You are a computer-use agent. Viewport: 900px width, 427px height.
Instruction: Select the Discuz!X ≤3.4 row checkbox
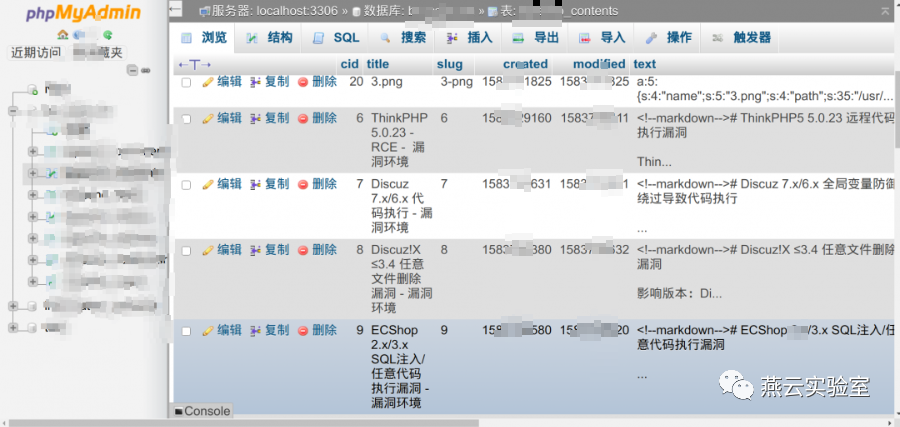(186, 251)
